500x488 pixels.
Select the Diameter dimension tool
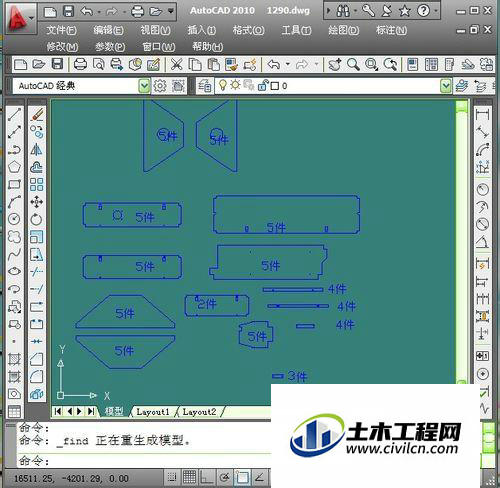[x=482, y=224]
